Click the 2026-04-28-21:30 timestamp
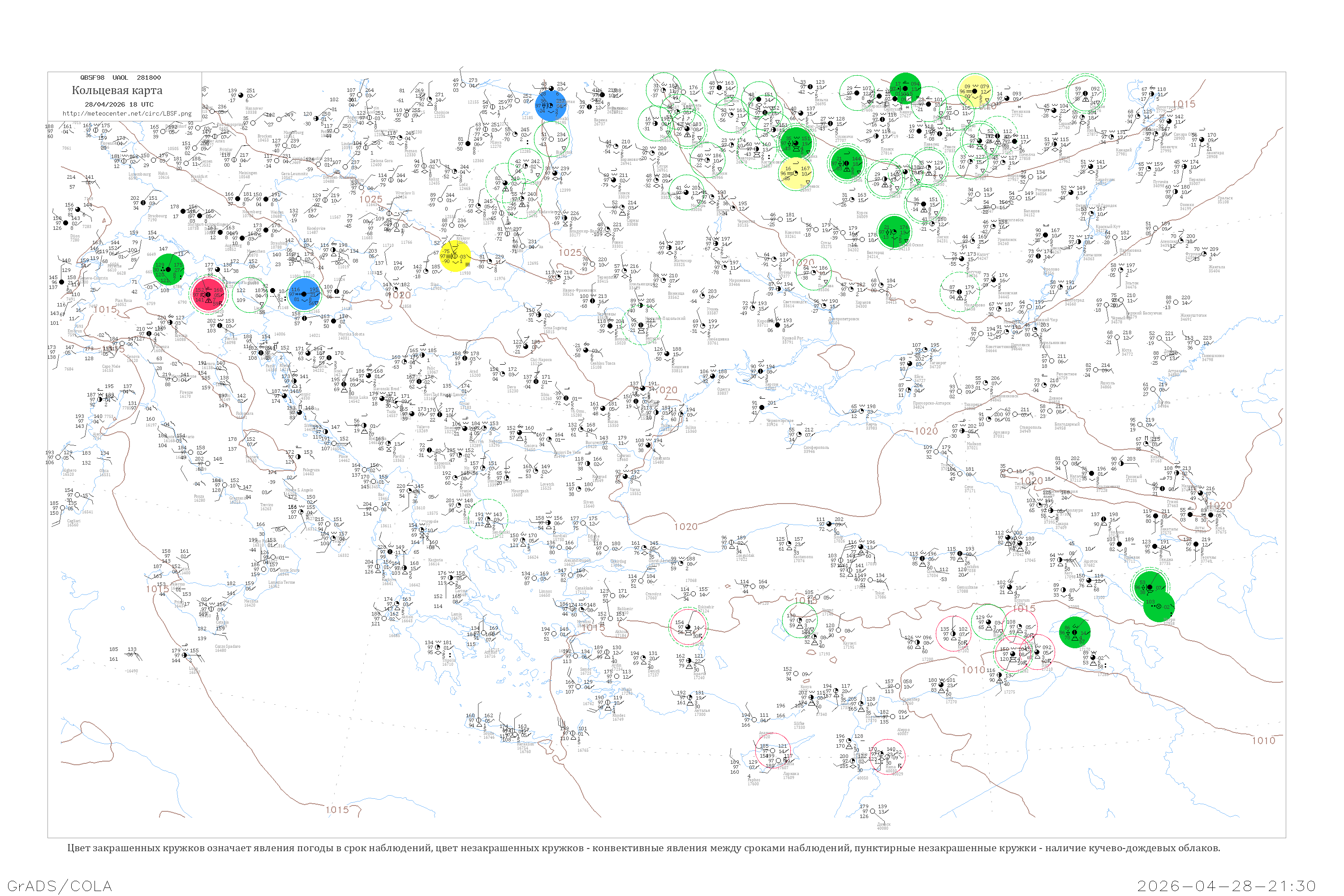This screenshot has height=896, width=1344. coord(1226,886)
